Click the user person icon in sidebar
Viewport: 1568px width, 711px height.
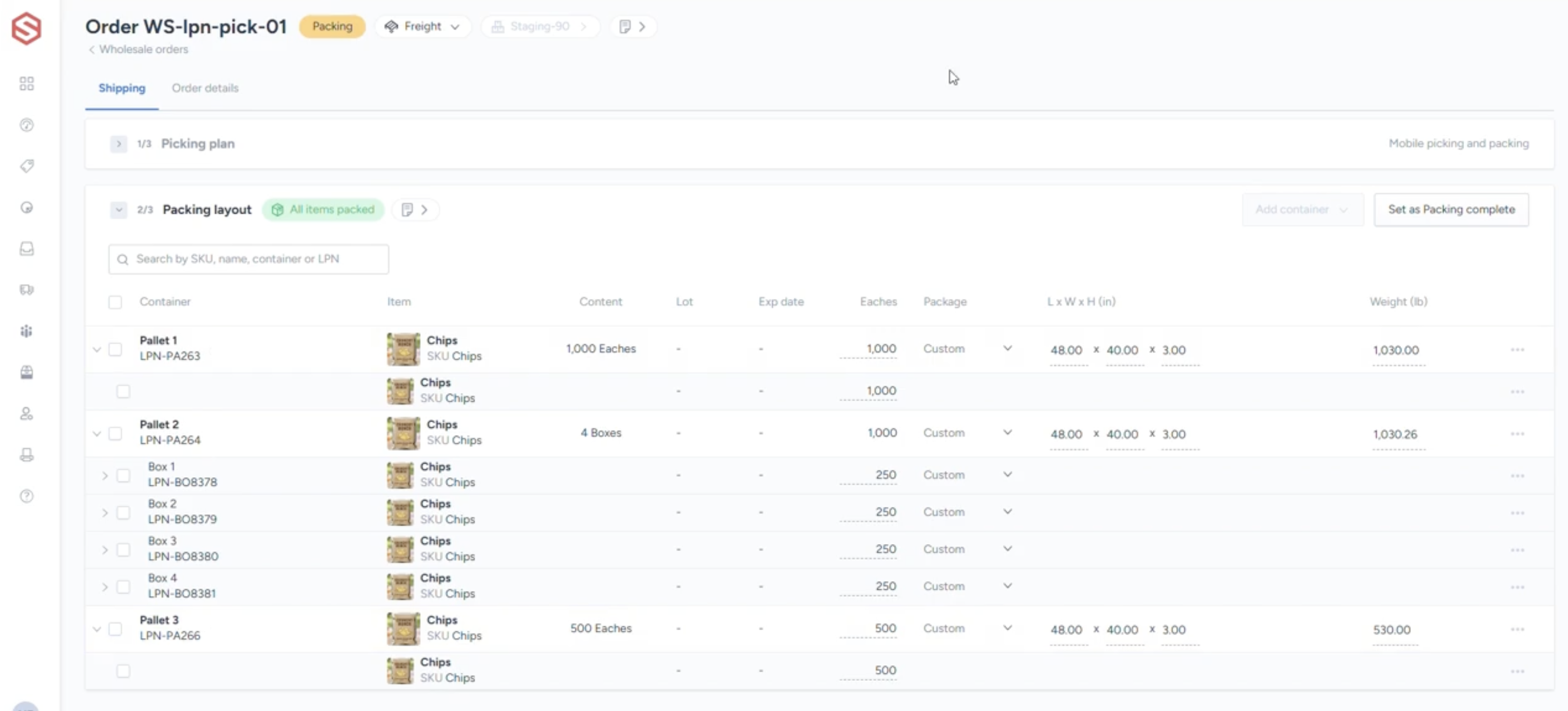click(x=26, y=414)
